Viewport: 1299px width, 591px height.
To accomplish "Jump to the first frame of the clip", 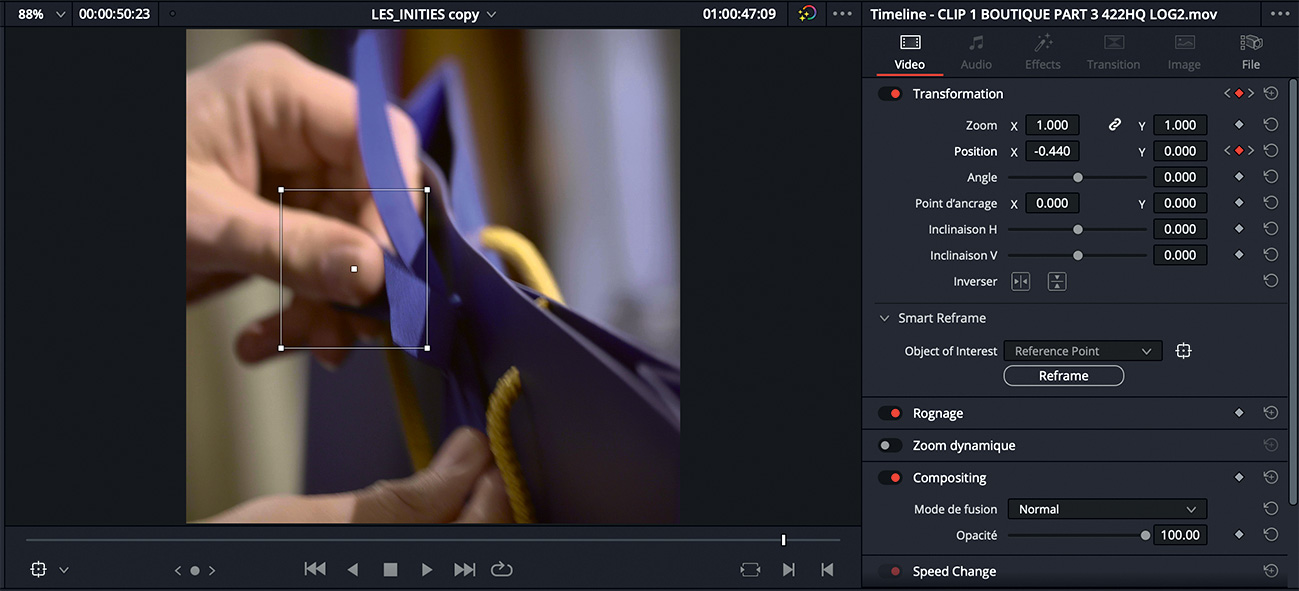I will (314, 569).
